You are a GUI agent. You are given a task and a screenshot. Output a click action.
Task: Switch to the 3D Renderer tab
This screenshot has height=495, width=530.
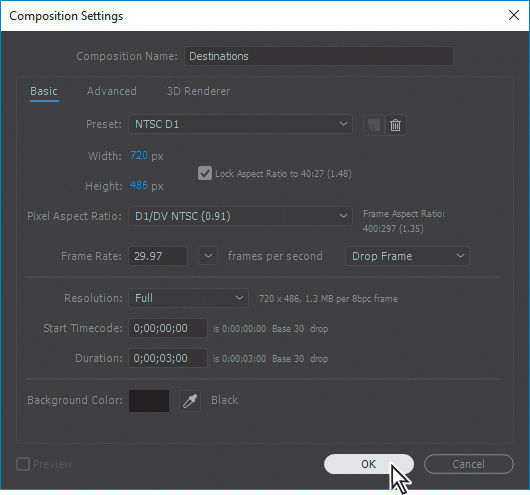[199, 91]
